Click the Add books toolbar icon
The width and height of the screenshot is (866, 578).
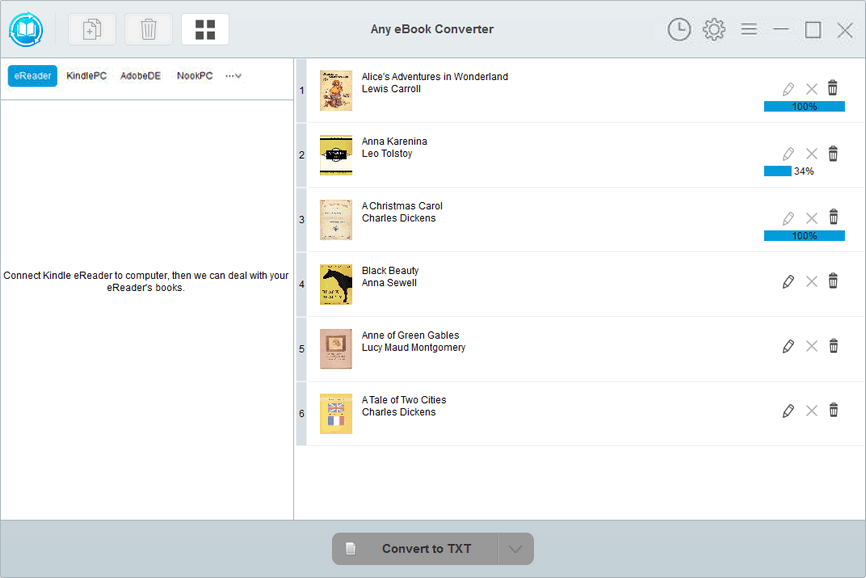pyautogui.click(x=92, y=29)
